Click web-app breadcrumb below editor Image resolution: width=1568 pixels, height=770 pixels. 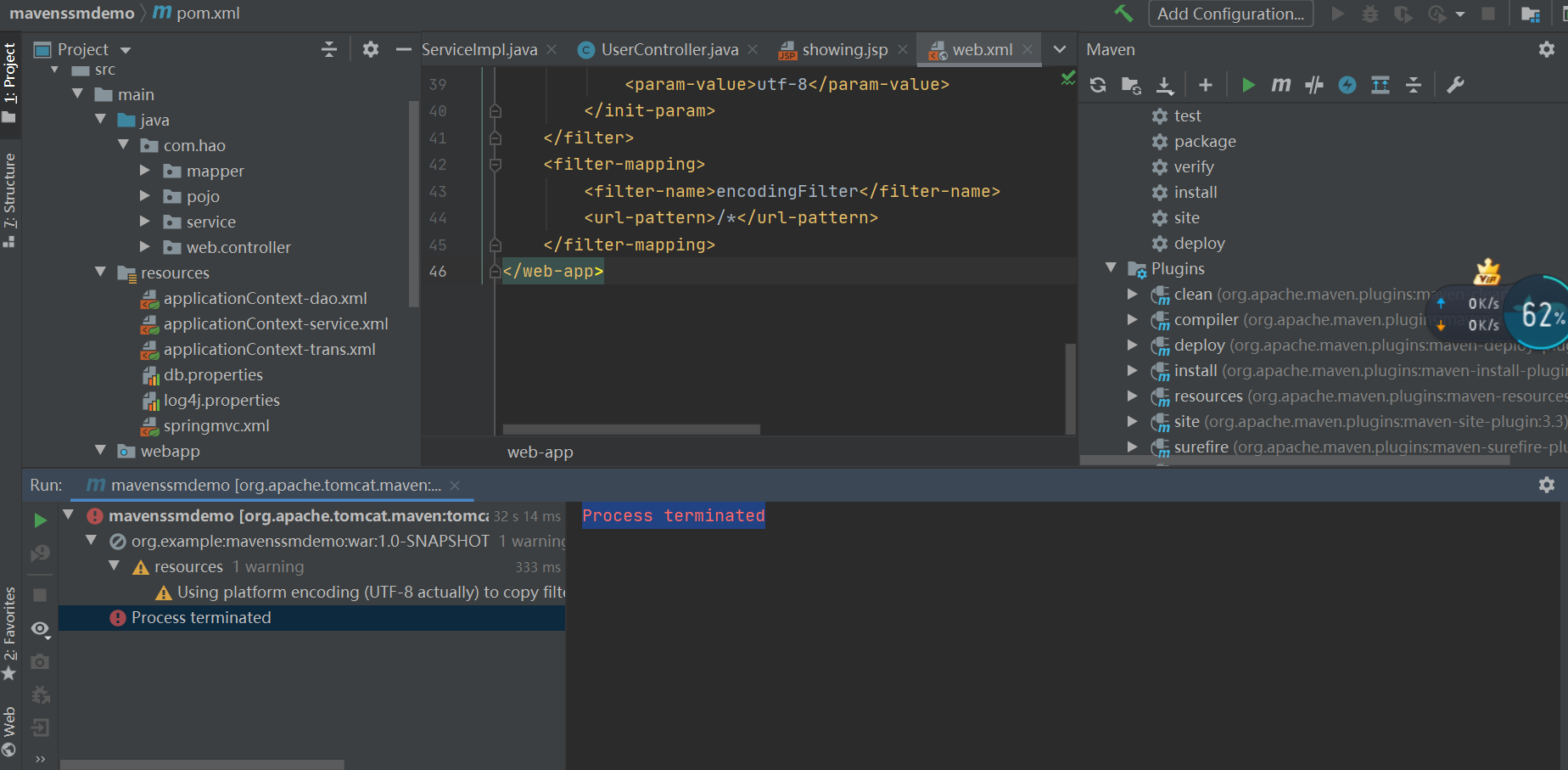pos(540,452)
